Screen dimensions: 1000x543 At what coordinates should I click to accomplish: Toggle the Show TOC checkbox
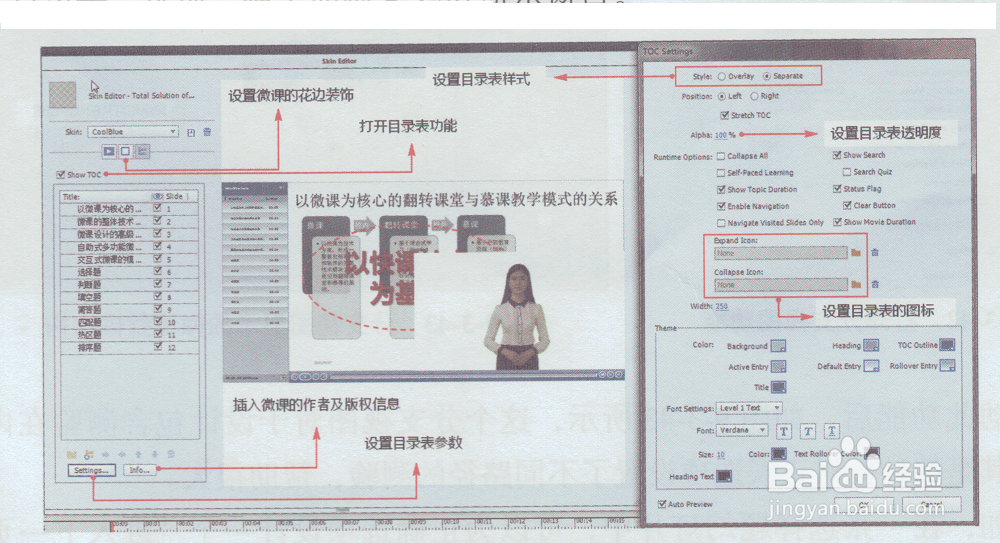tap(61, 174)
